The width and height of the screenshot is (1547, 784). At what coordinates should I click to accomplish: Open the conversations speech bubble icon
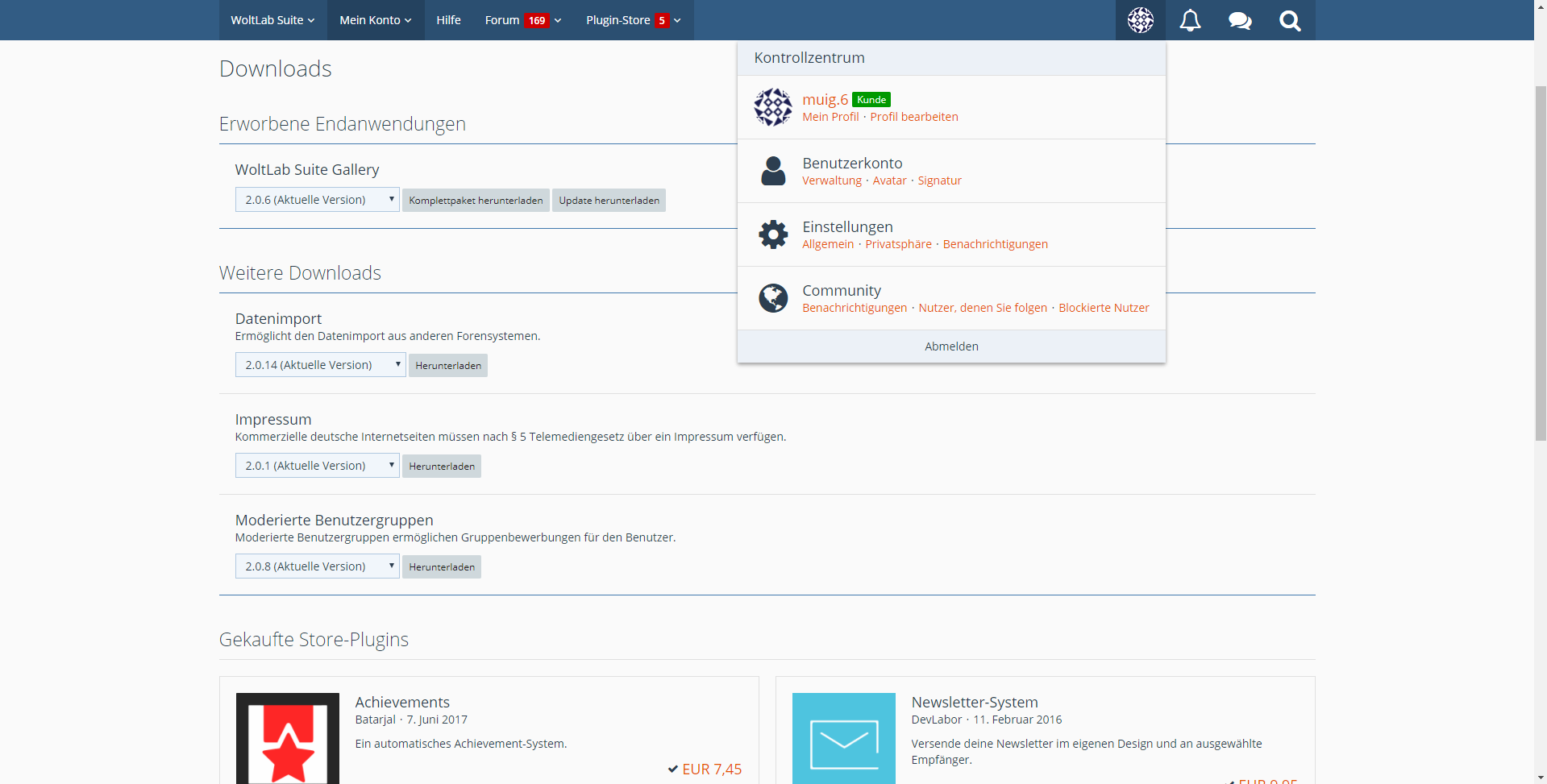click(x=1240, y=20)
